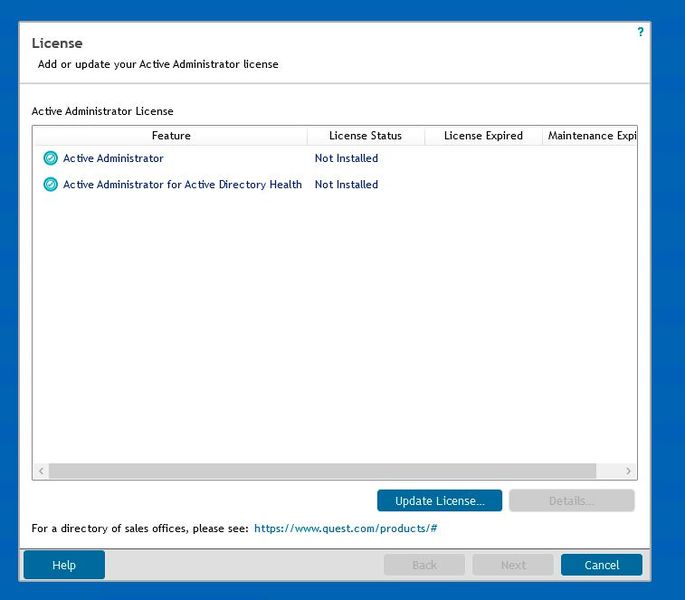Select Active Administrator for Active Directory Health row

pyautogui.click(x=335, y=184)
